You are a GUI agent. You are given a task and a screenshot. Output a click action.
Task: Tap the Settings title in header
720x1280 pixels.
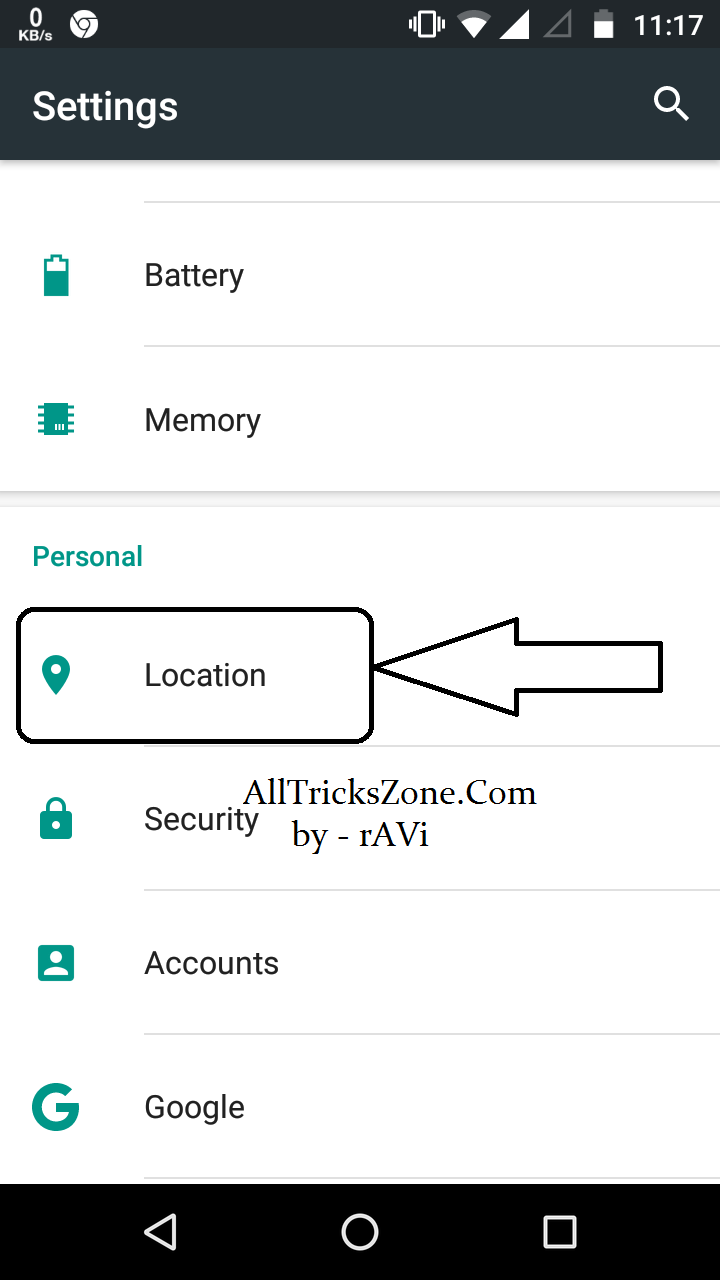(105, 106)
